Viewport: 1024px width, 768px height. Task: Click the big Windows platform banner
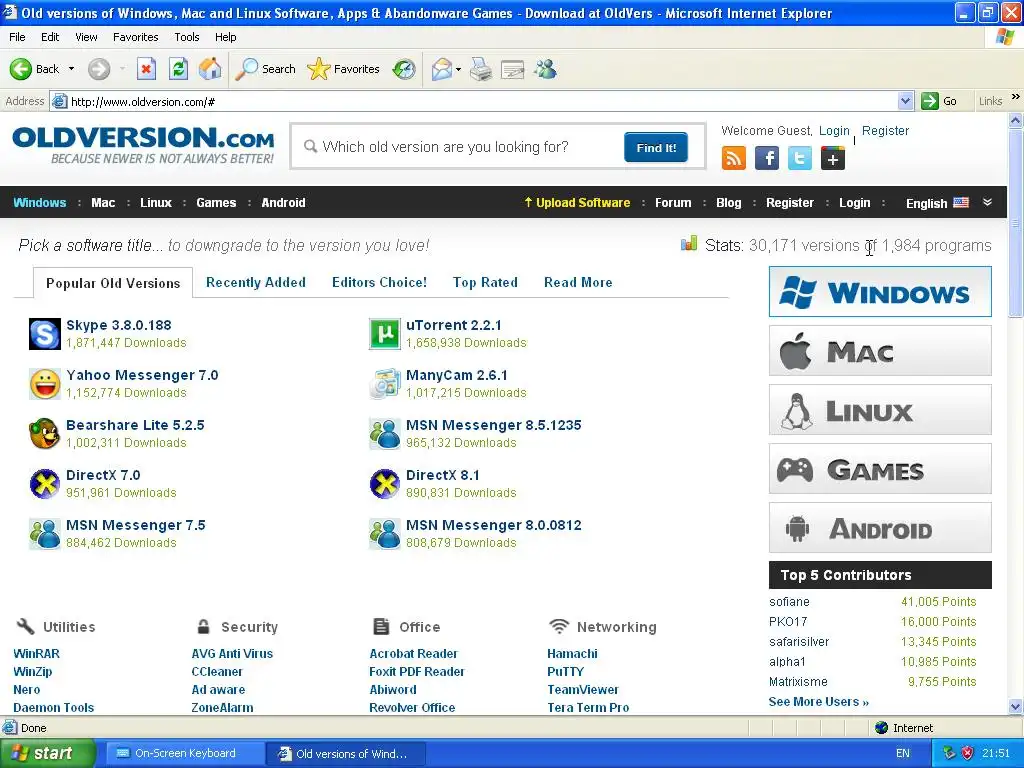coord(880,292)
